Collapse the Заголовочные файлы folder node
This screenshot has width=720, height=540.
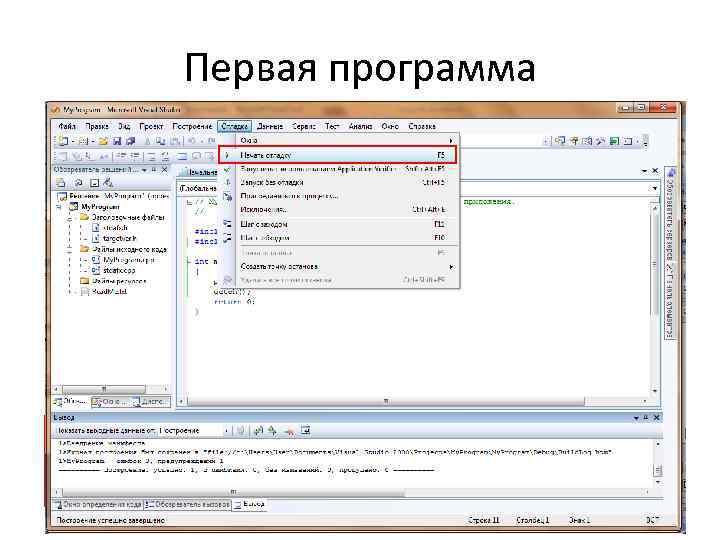pos(70,218)
